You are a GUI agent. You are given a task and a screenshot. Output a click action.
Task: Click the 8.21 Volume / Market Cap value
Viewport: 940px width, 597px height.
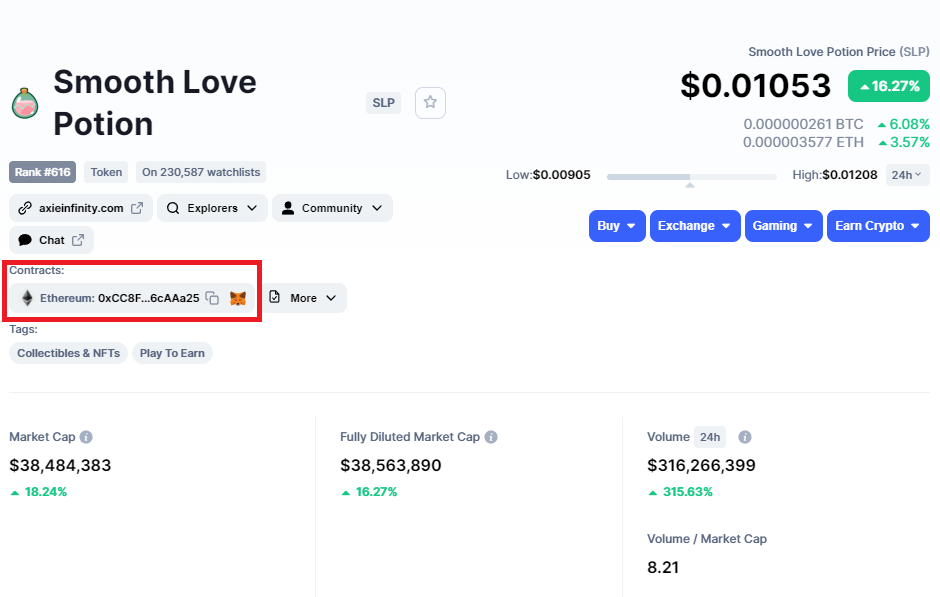(663, 567)
